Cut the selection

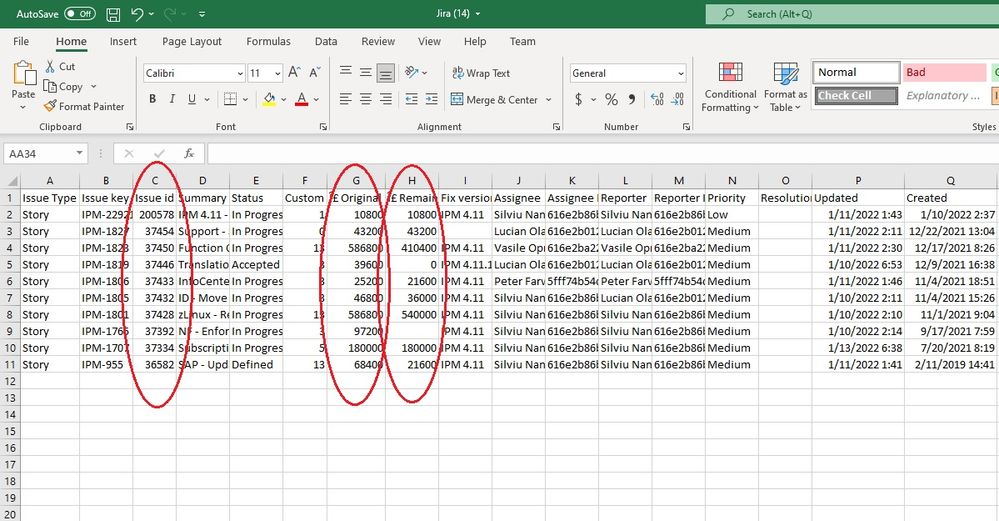[60, 66]
